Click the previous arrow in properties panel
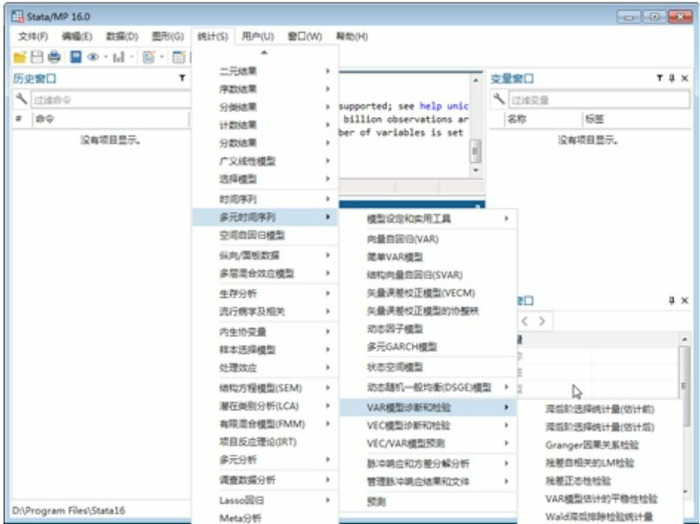 pyautogui.click(x=525, y=321)
